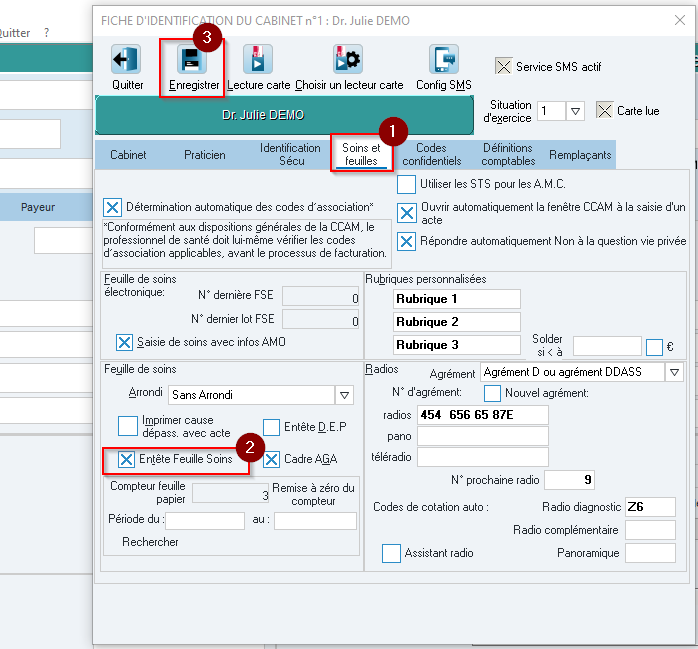
Task: Toggle Détermination automatique des codes d'association
Action: pos(113,207)
